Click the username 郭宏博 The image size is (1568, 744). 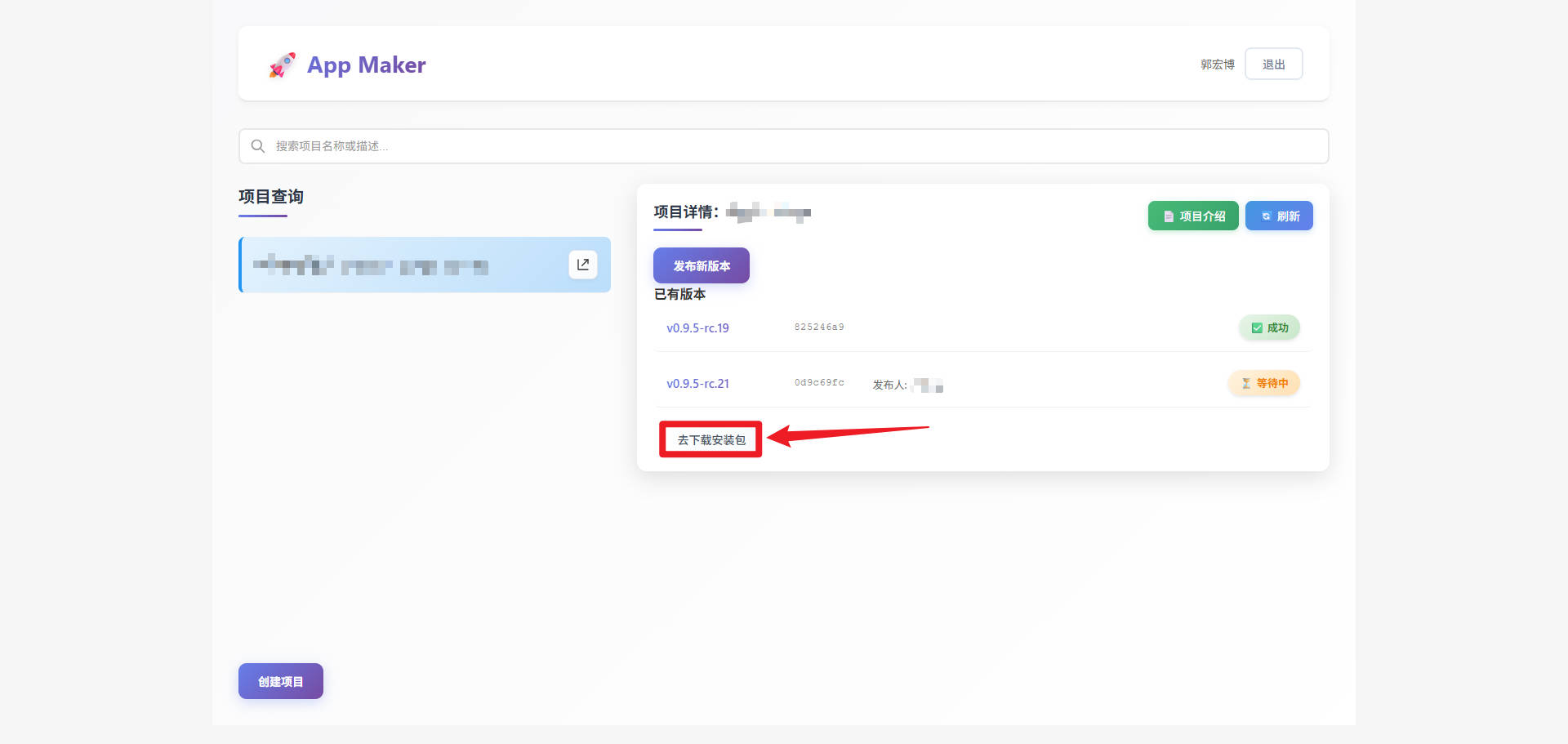[x=1217, y=65]
